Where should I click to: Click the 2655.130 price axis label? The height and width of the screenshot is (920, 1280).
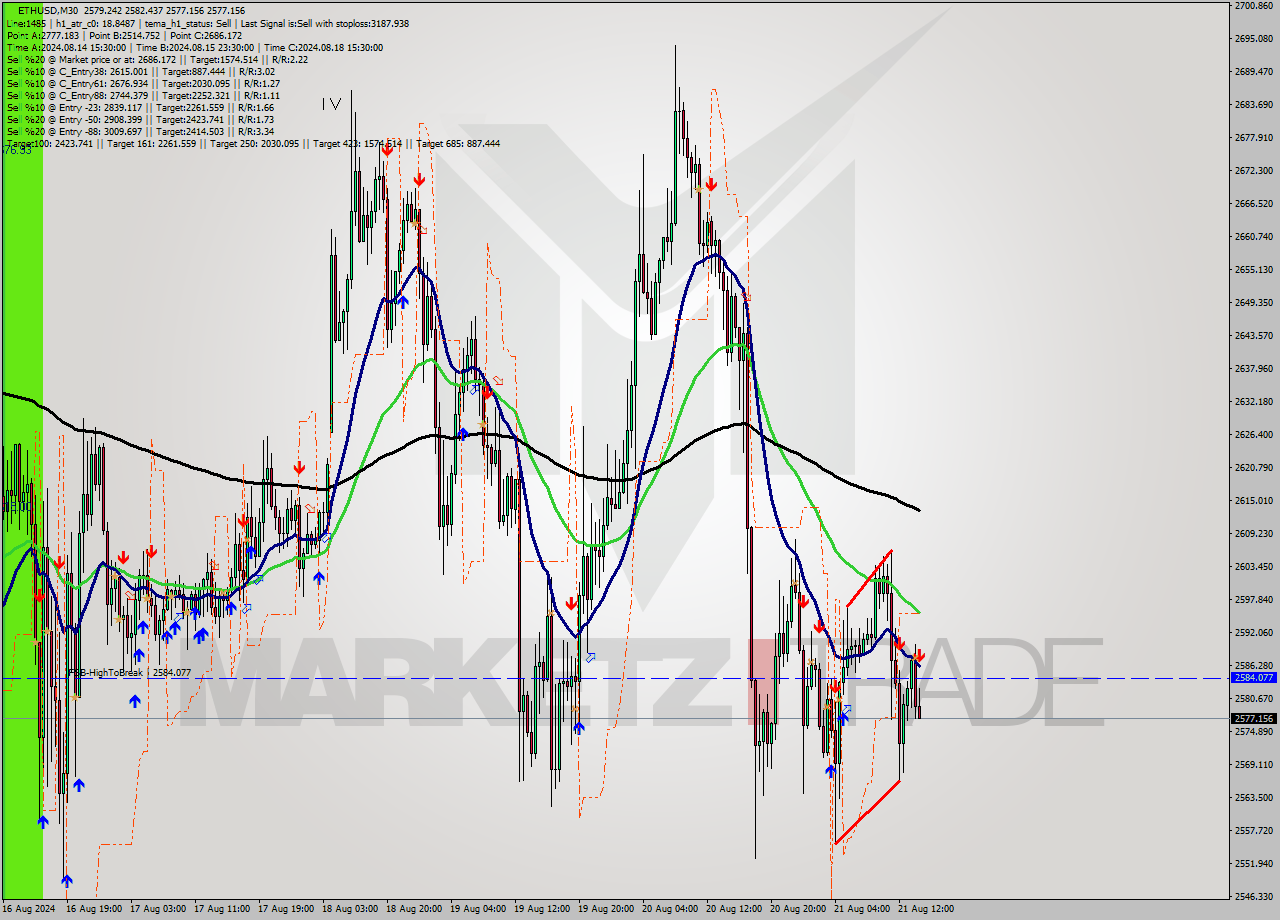(x=1254, y=270)
